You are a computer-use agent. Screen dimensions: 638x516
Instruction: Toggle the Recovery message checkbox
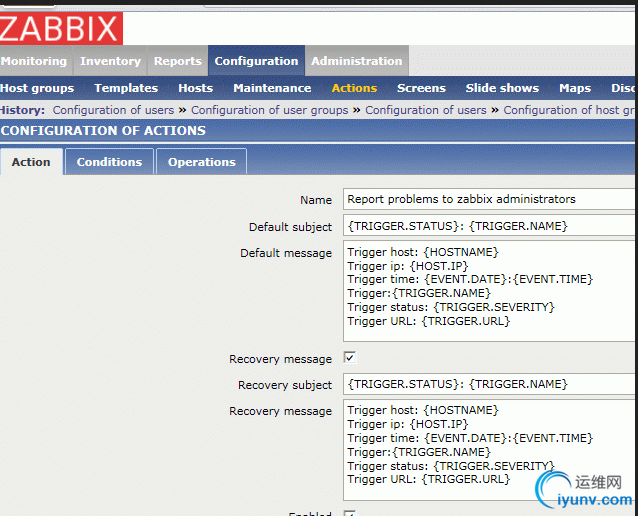click(x=350, y=358)
